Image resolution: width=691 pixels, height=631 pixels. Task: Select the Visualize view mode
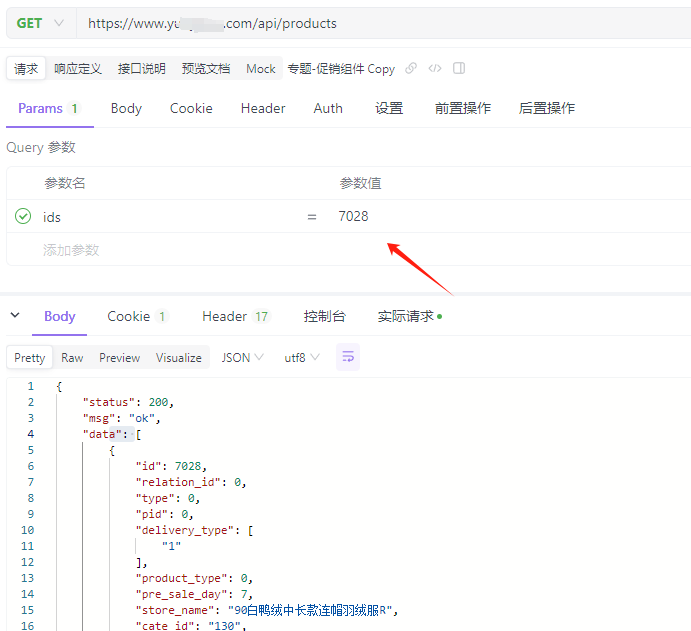[178, 358]
